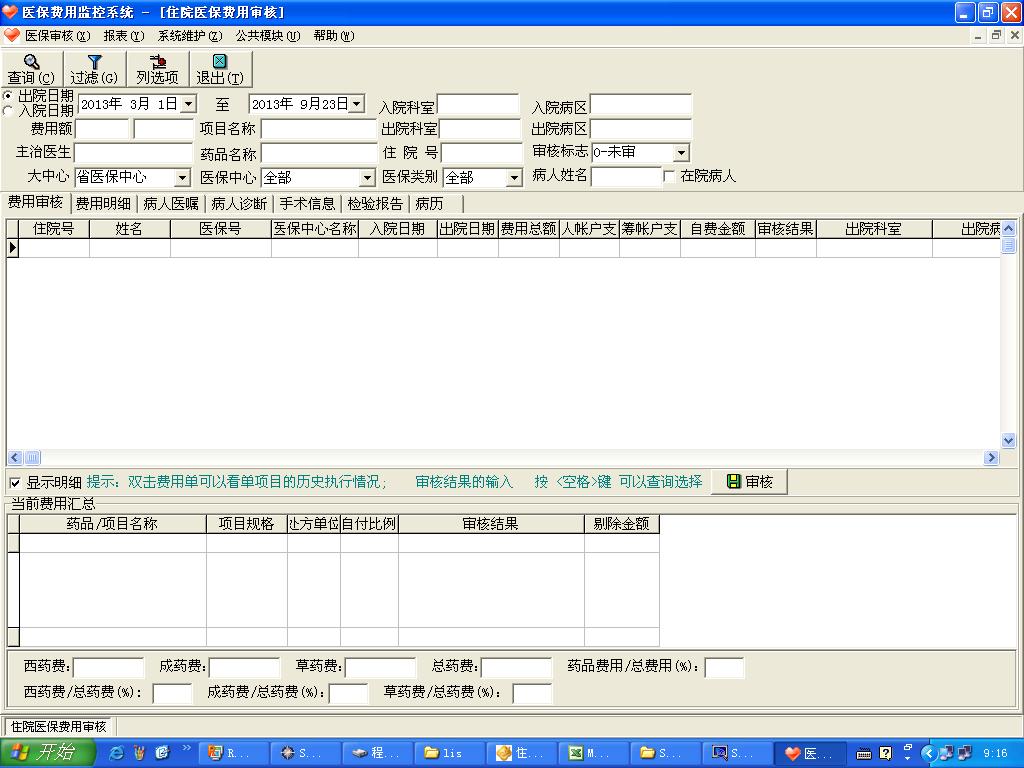Click the grid vertical scrollbar down arrow
This screenshot has height=768, width=1024.
[1008, 441]
